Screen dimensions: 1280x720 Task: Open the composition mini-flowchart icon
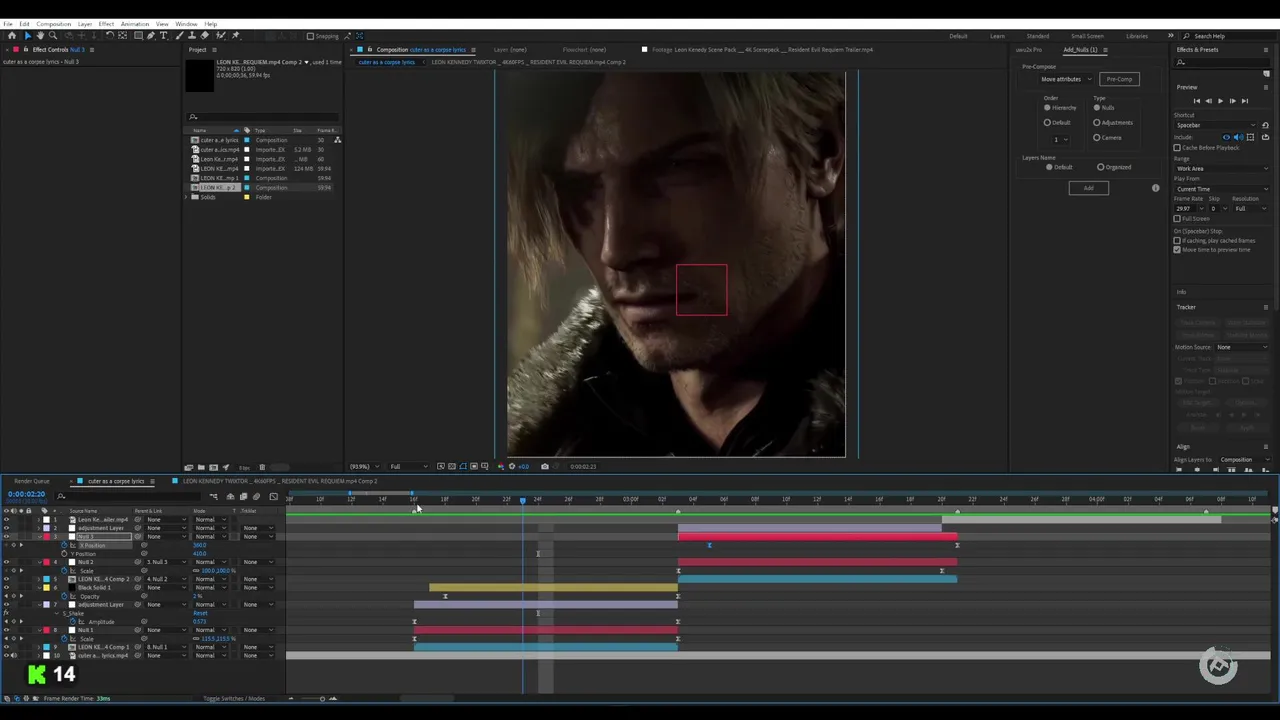(213, 497)
